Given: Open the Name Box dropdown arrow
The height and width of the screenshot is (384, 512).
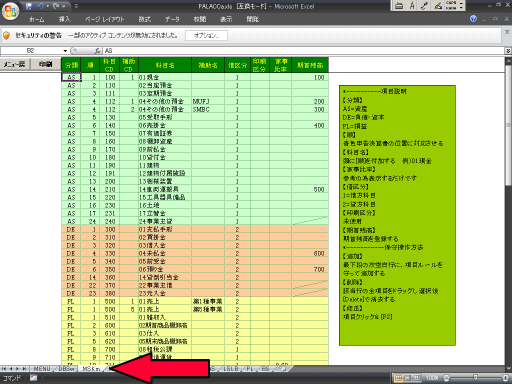Looking at the screenshot, I should pyautogui.click(x=65, y=51).
